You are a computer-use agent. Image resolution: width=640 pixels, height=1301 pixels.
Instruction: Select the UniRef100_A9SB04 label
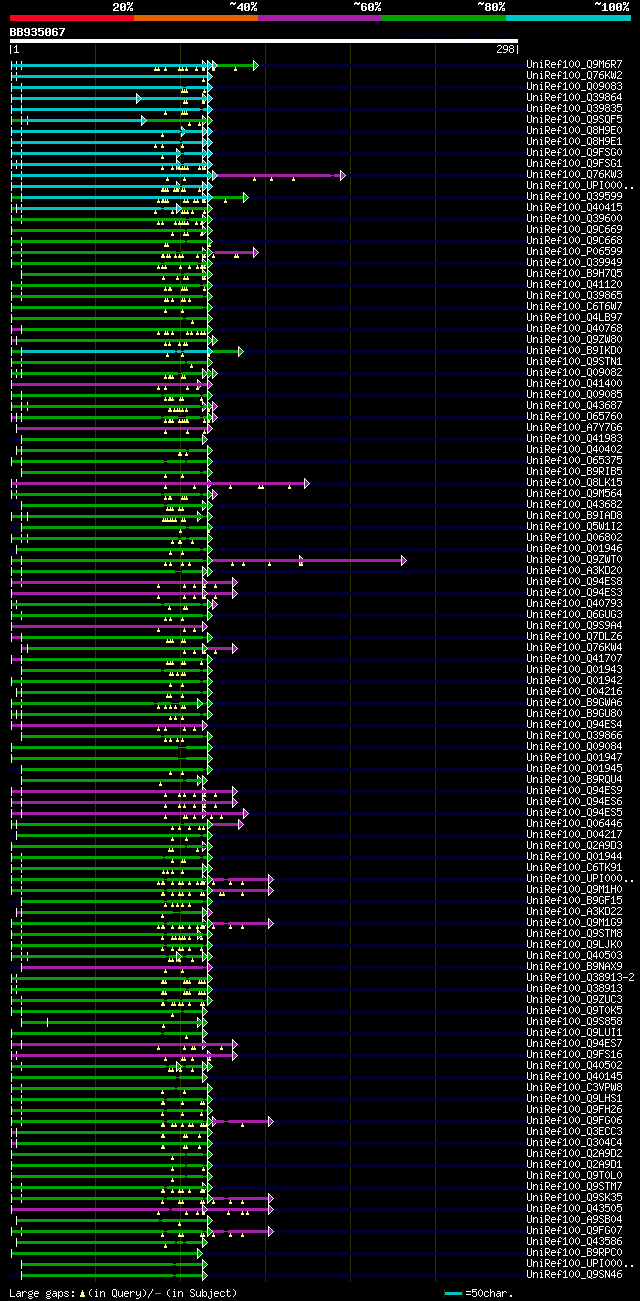(574, 1220)
